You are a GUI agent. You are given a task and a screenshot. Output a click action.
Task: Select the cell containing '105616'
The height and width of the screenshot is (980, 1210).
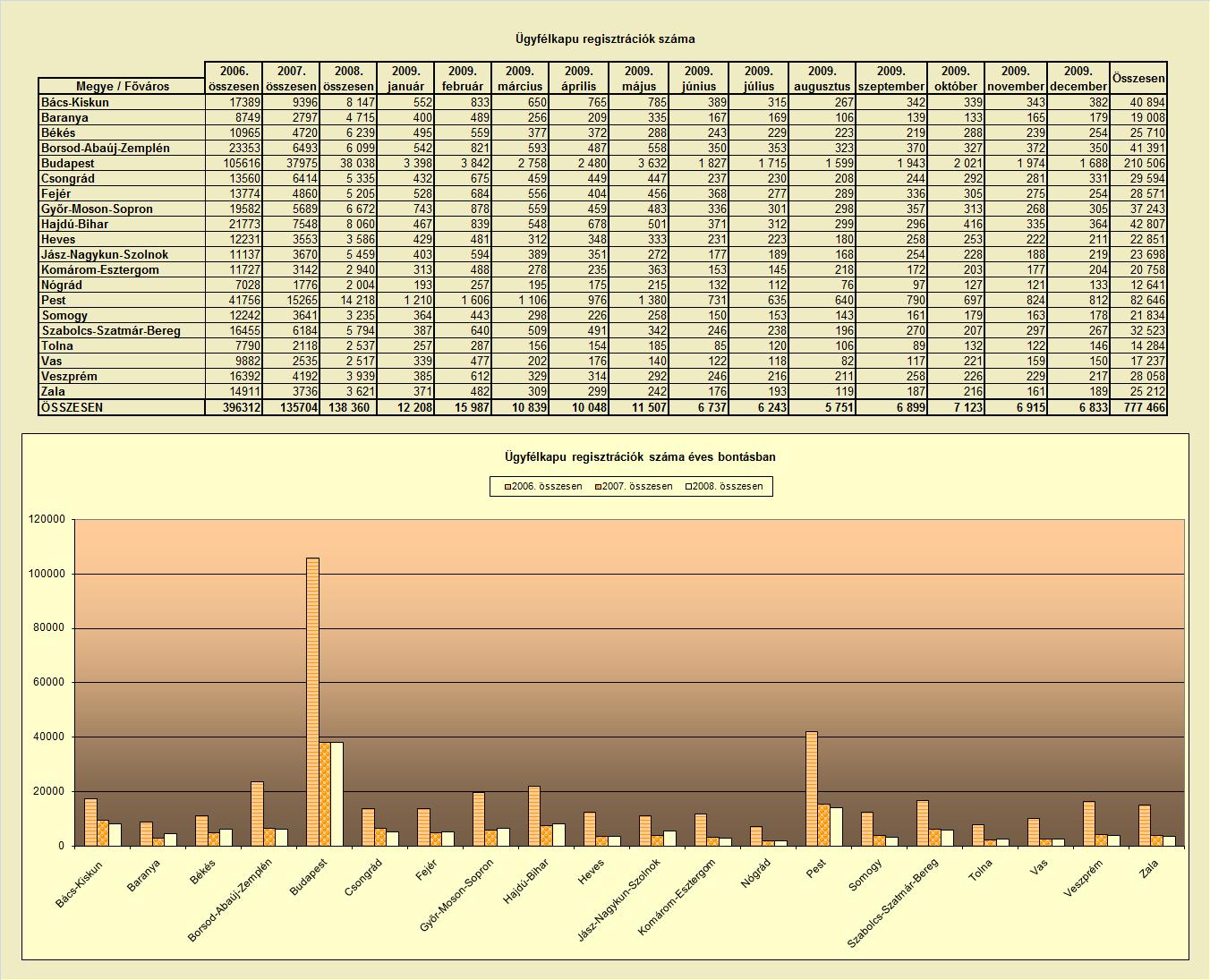234,163
